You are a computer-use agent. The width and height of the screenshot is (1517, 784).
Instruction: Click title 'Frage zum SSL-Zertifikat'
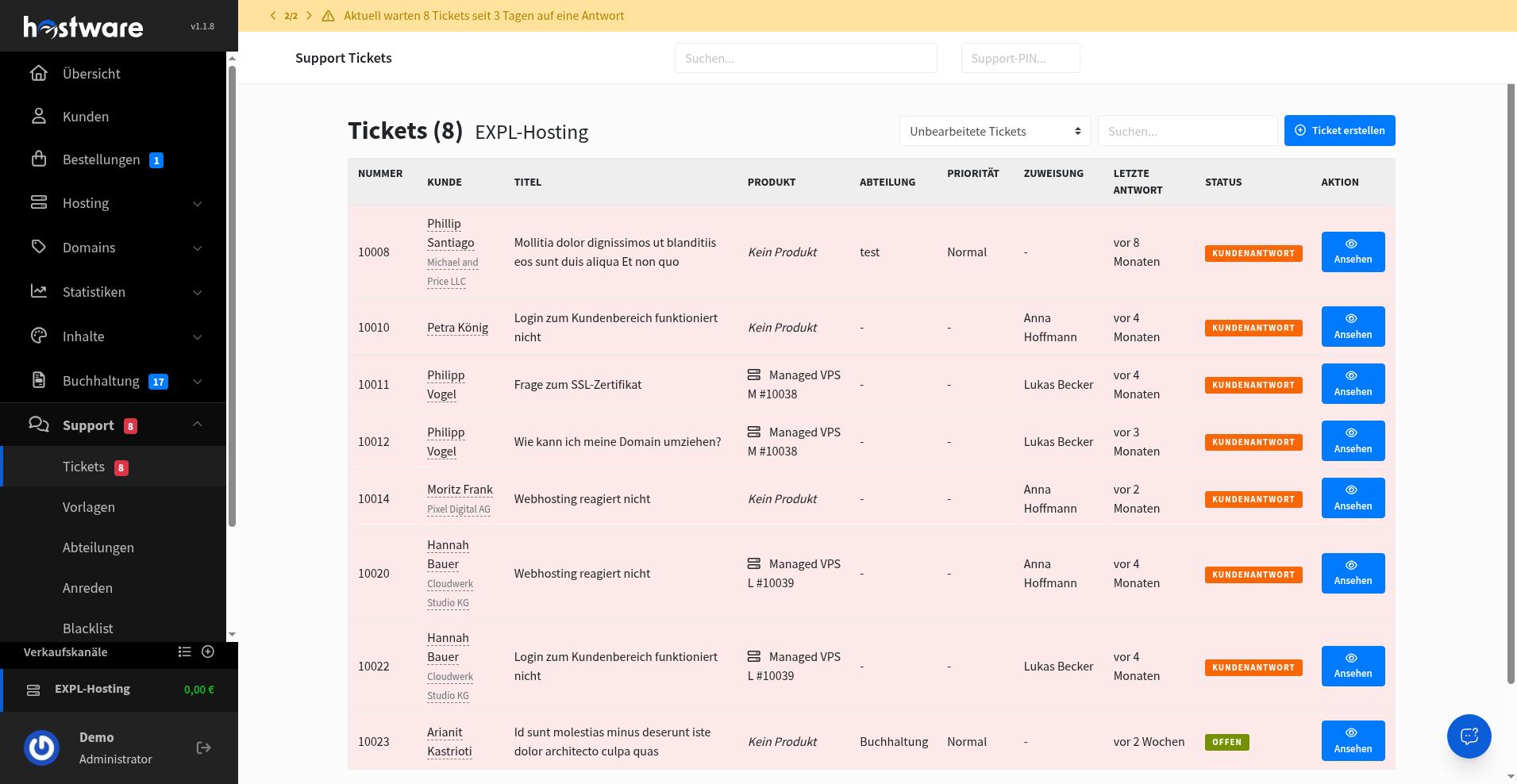coord(577,384)
